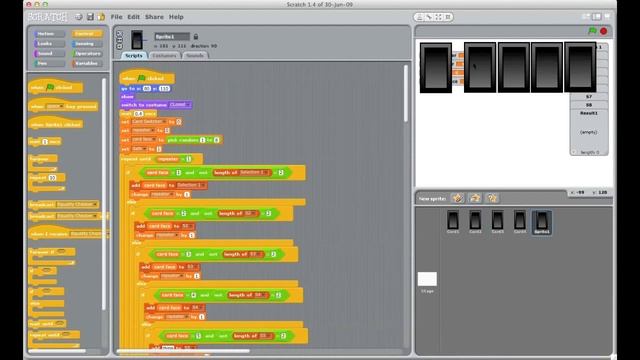640x360 pixels.
Task: Select the Card4 sprite thumbnail
Action: [520, 222]
